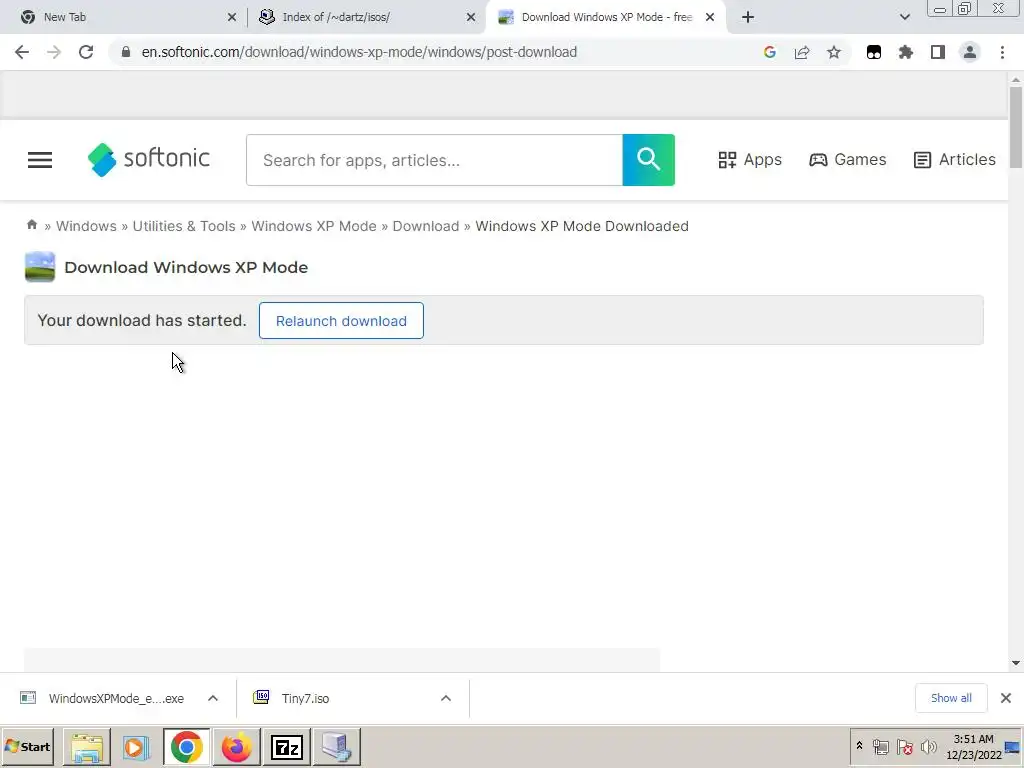Open the tab search dropdown
The width and height of the screenshot is (1024, 768).
coord(904,17)
